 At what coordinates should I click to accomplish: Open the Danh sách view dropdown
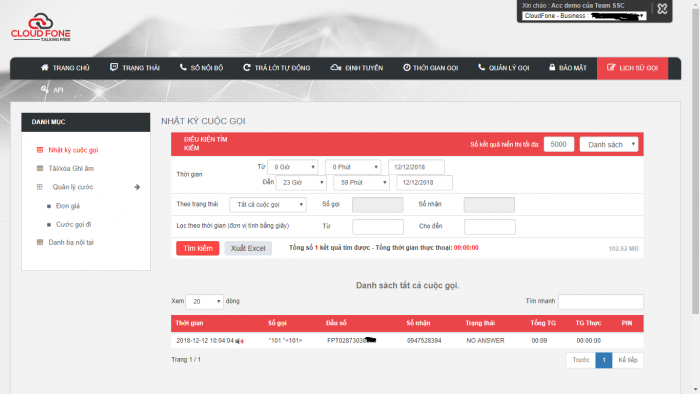pos(609,145)
